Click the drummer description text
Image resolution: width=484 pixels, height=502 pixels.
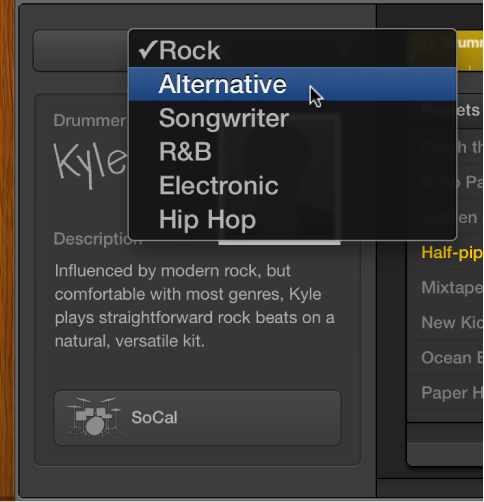195,306
